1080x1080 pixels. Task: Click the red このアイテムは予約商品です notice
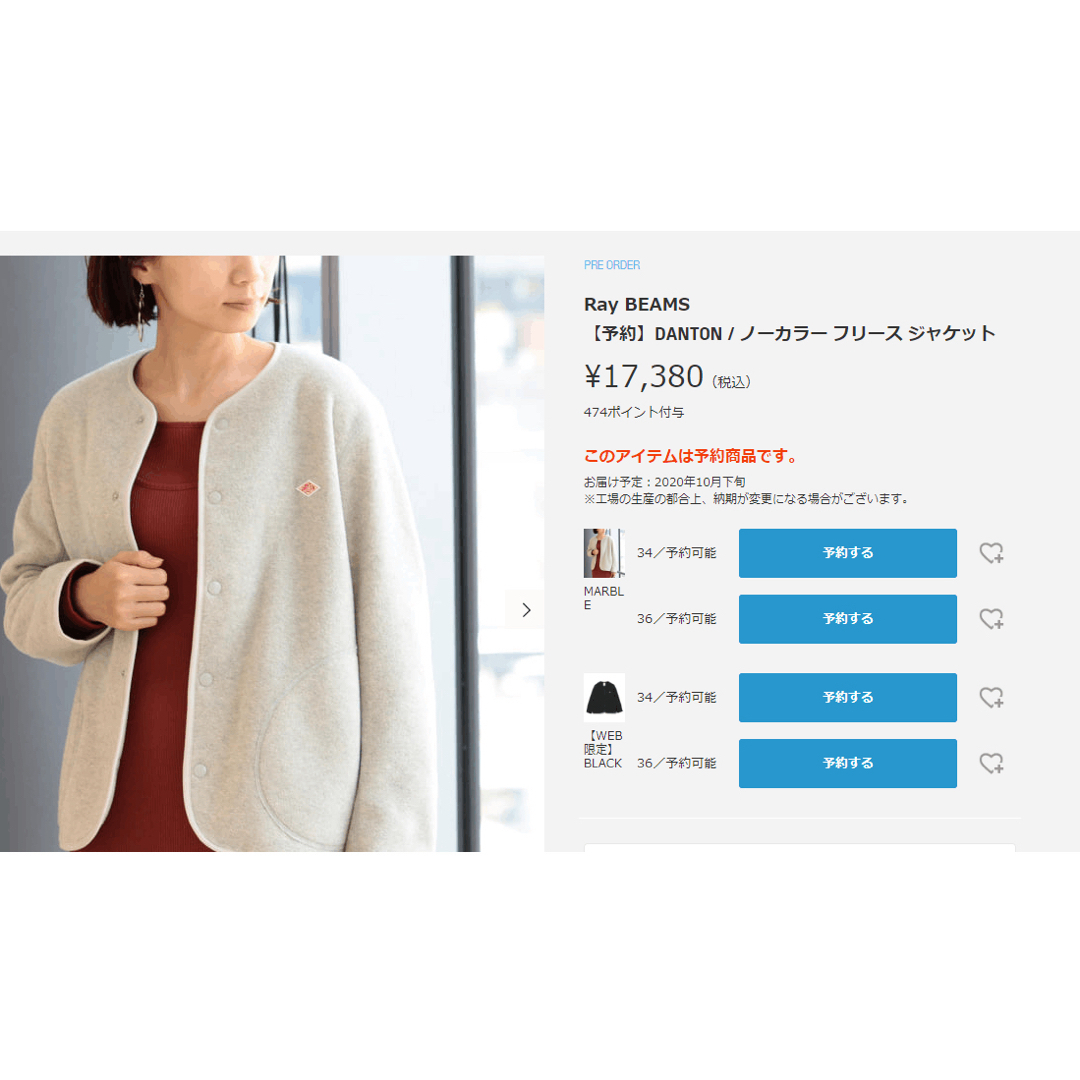pos(691,456)
